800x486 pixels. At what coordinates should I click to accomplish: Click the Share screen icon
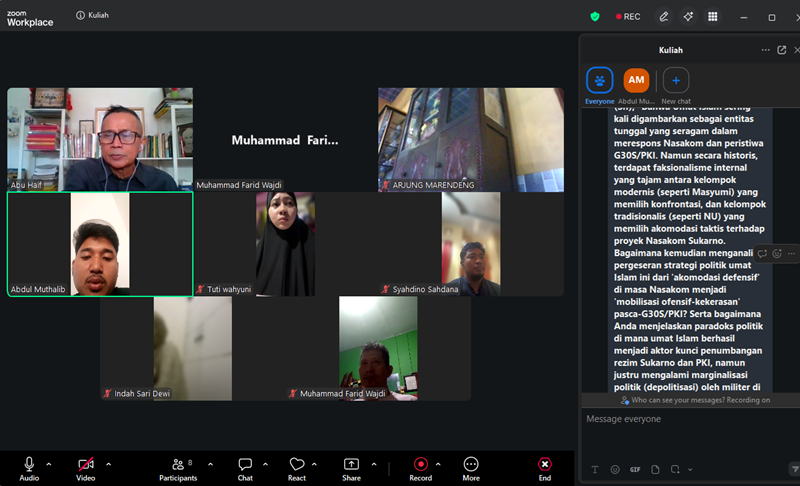(351, 464)
